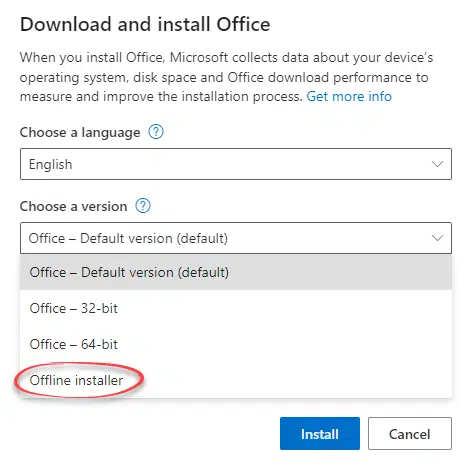The height and width of the screenshot is (464, 471).
Task: Cancel the Office installation dialog
Action: pyautogui.click(x=410, y=433)
